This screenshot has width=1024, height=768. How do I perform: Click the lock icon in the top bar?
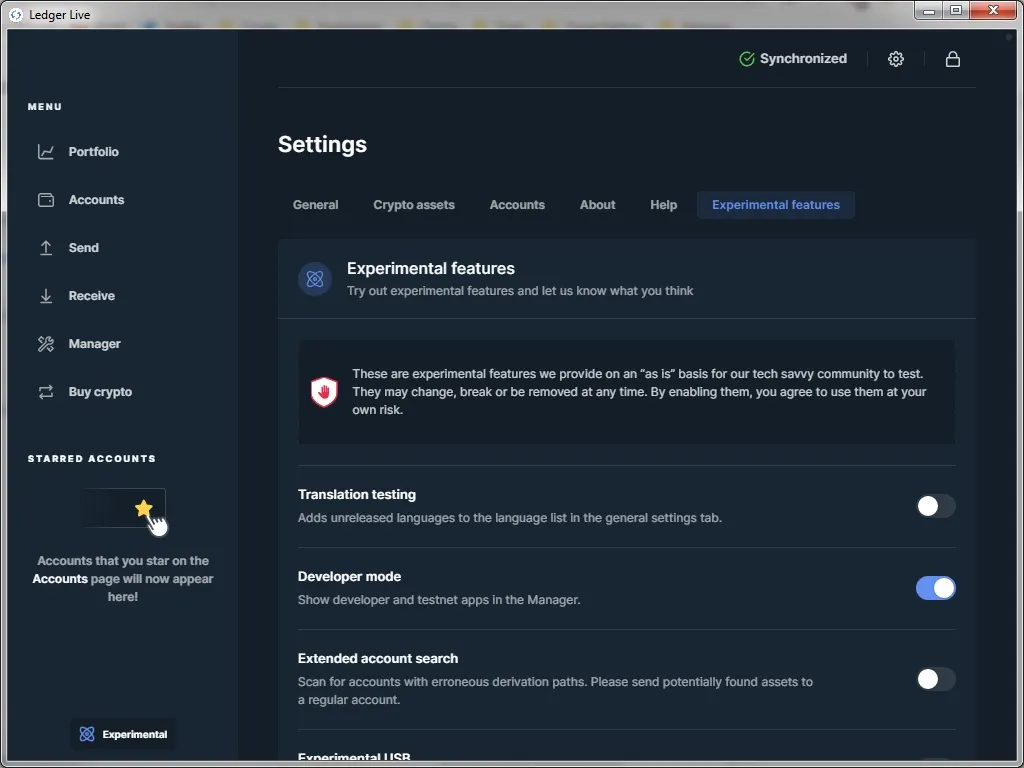click(x=952, y=59)
